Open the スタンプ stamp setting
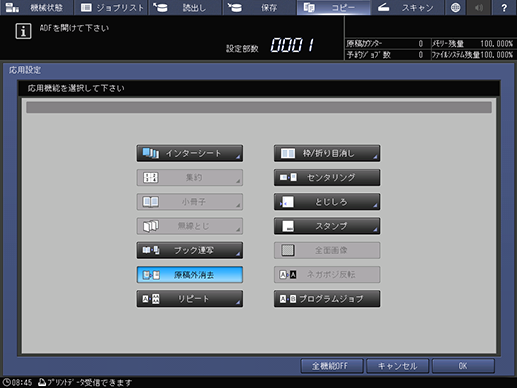 click(x=327, y=226)
